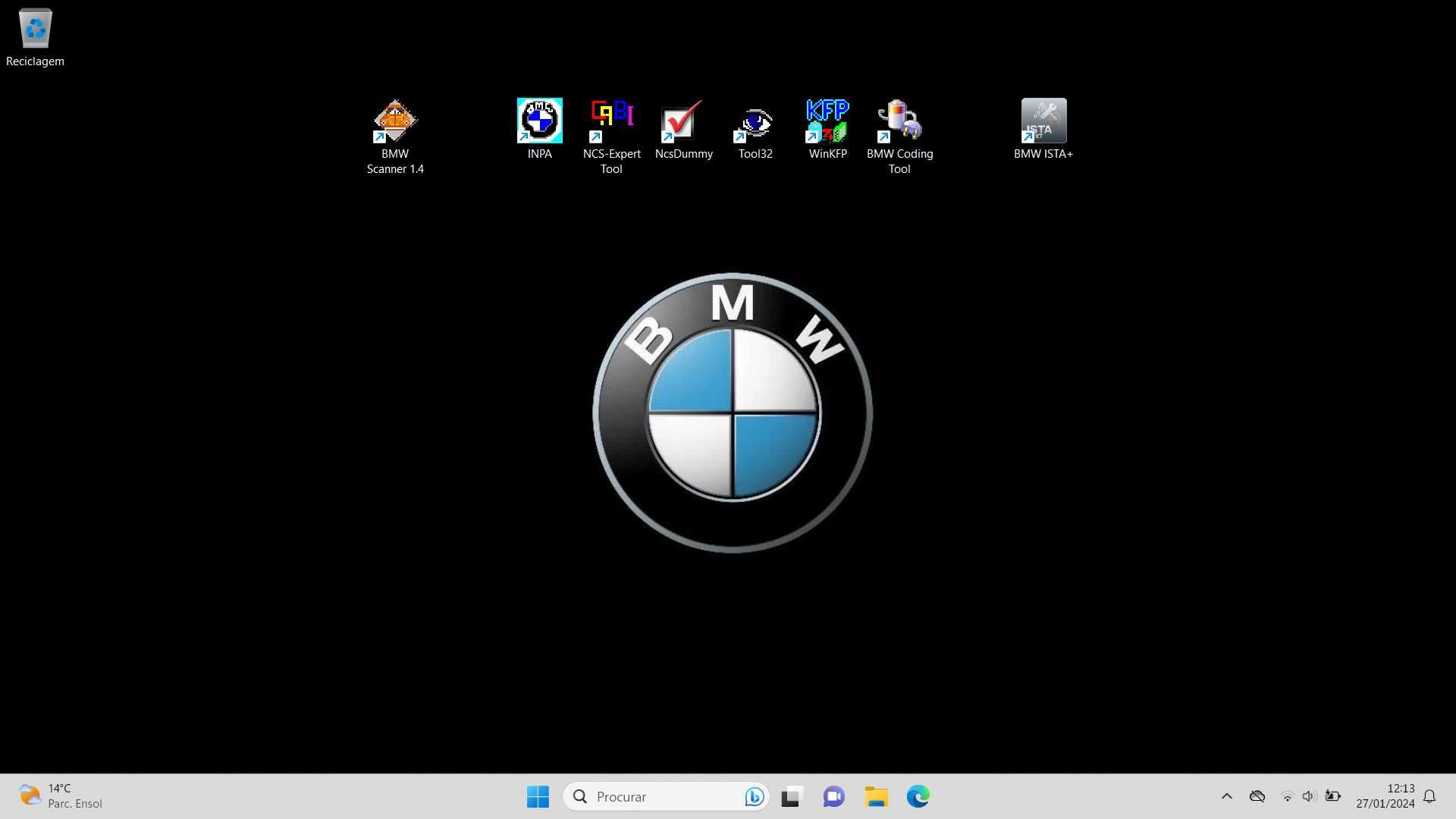Click the battery status tray icon
The height and width of the screenshot is (819, 1456).
(1332, 796)
